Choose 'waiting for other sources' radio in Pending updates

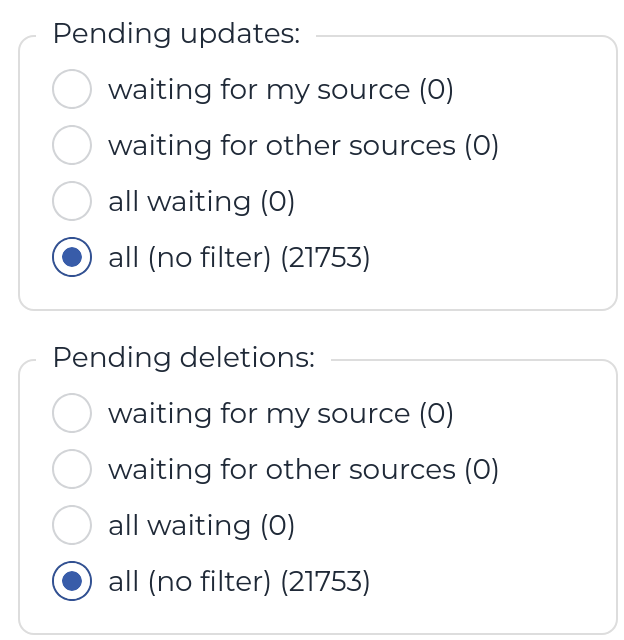[72, 145]
